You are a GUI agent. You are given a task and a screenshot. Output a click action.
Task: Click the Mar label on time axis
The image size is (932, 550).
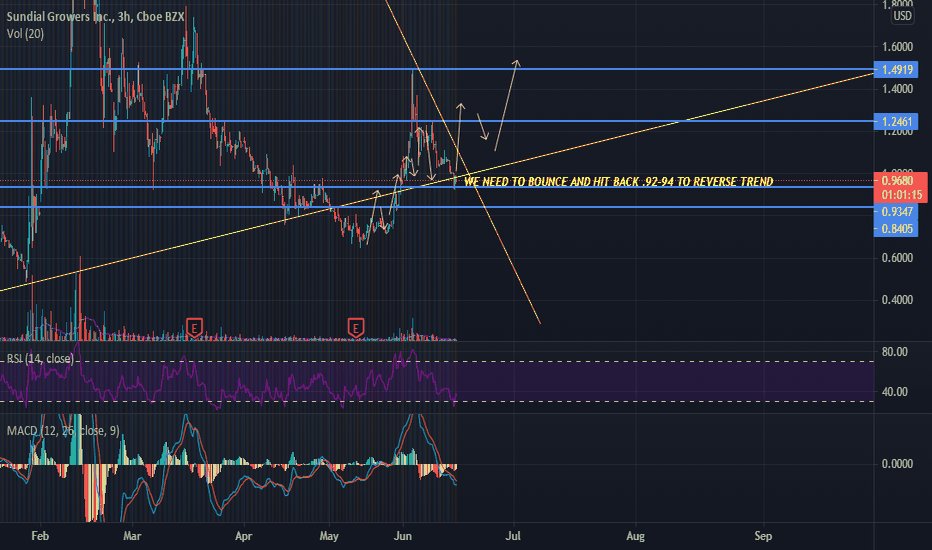pyautogui.click(x=132, y=536)
